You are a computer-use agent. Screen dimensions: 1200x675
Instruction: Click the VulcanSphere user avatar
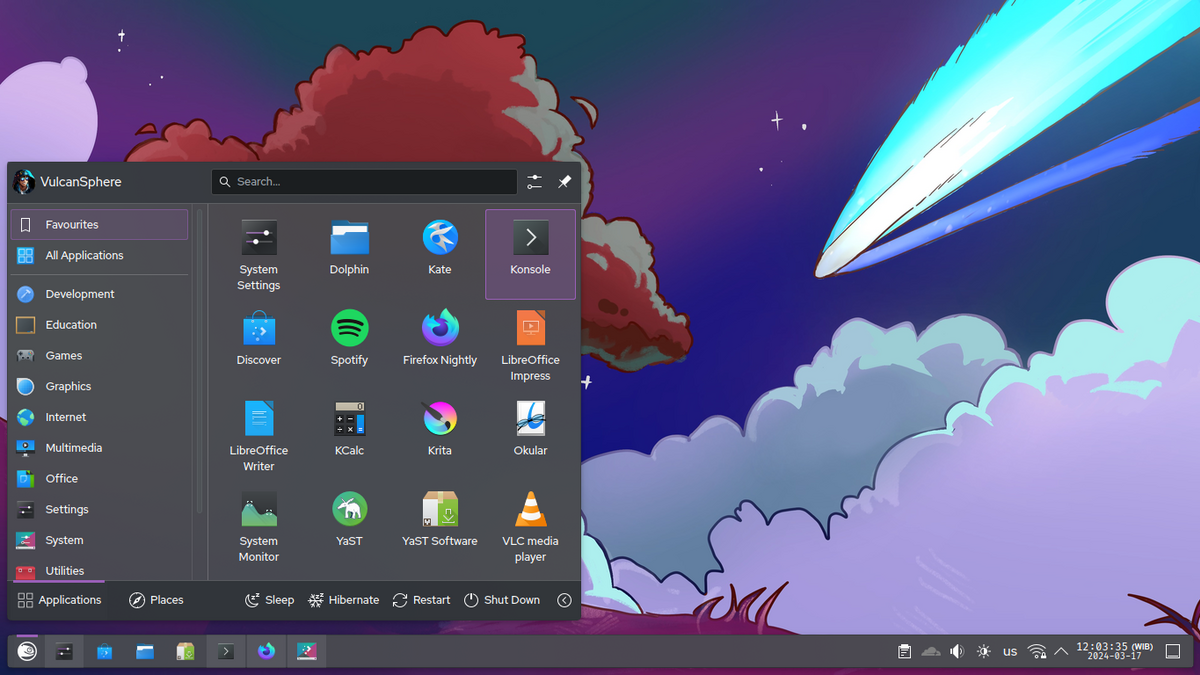coord(24,182)
